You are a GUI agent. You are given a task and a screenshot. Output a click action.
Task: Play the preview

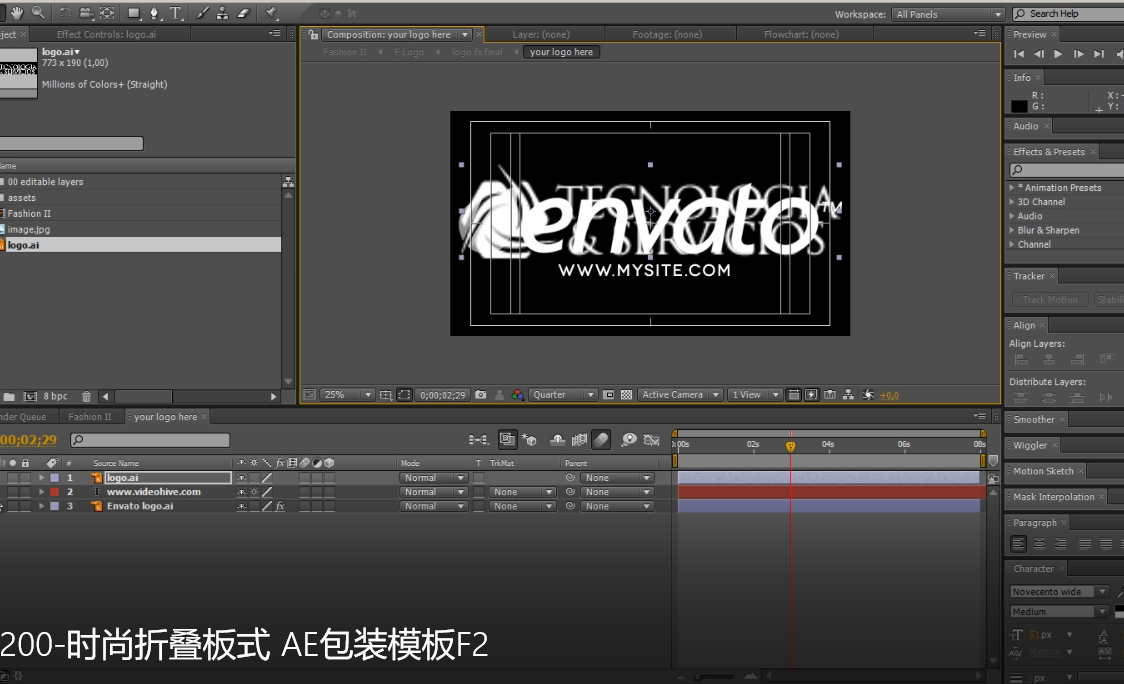1058,54
